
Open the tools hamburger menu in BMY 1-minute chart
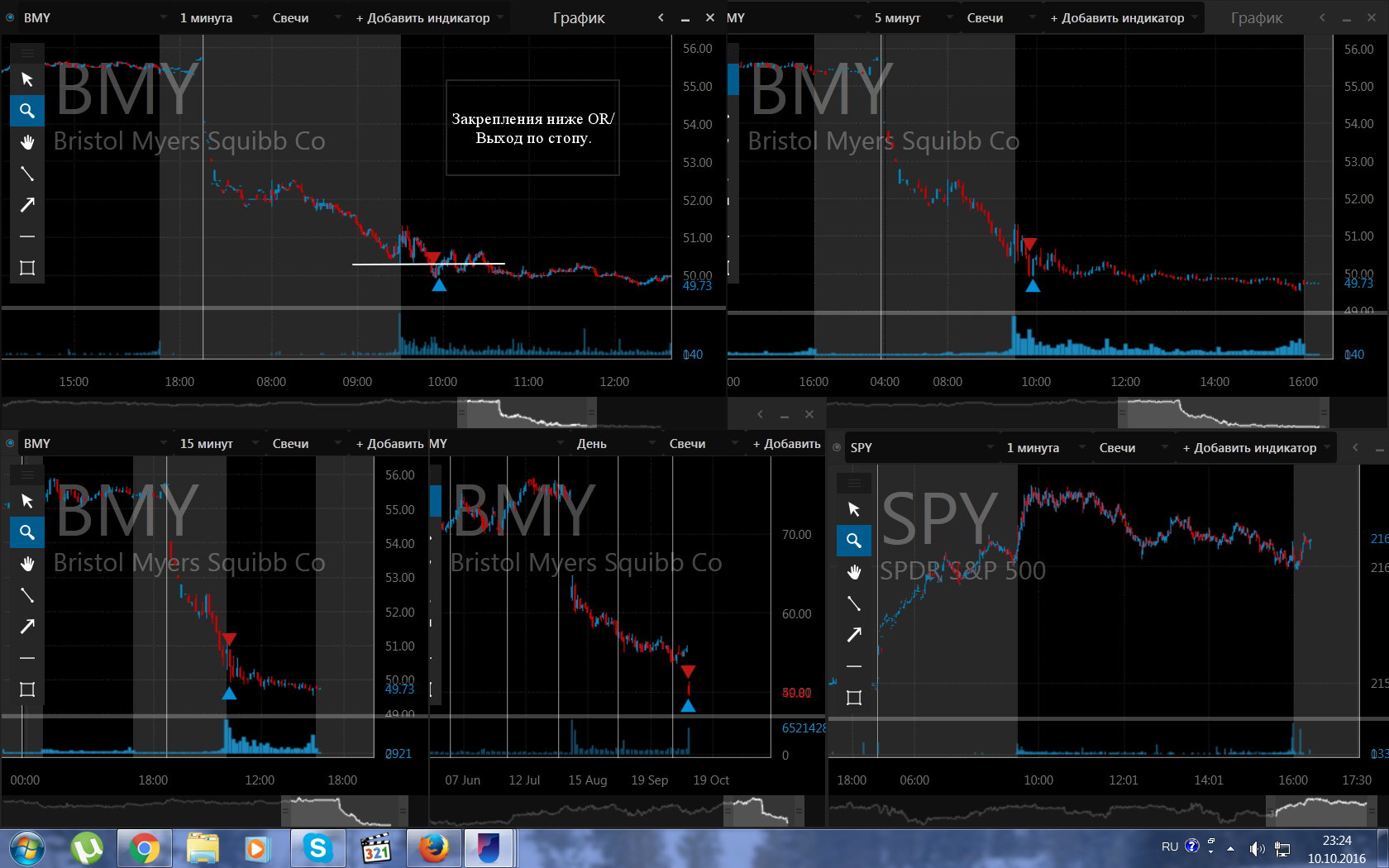27,53
